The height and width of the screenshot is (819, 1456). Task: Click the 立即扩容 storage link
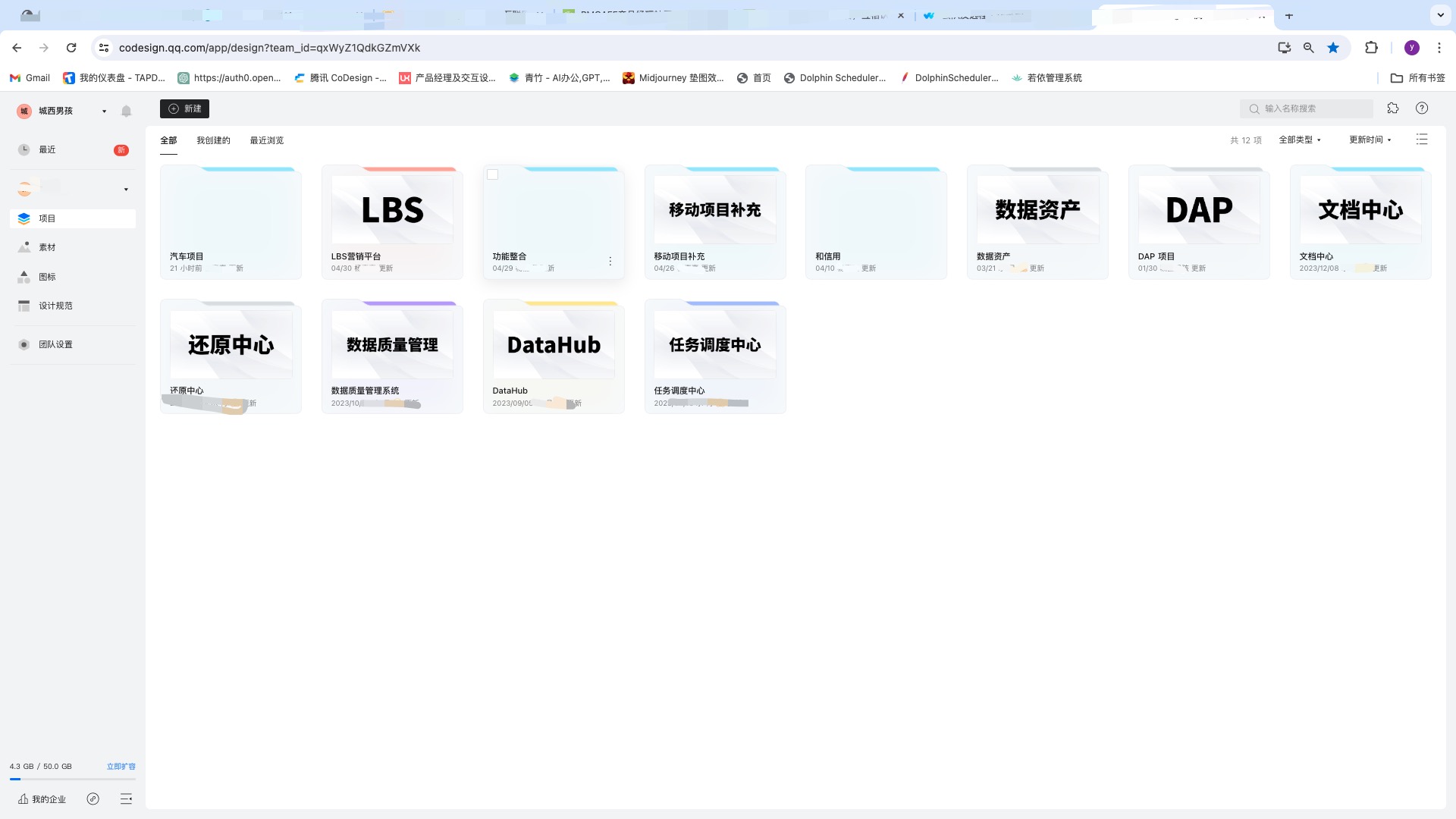coord(121,766)
